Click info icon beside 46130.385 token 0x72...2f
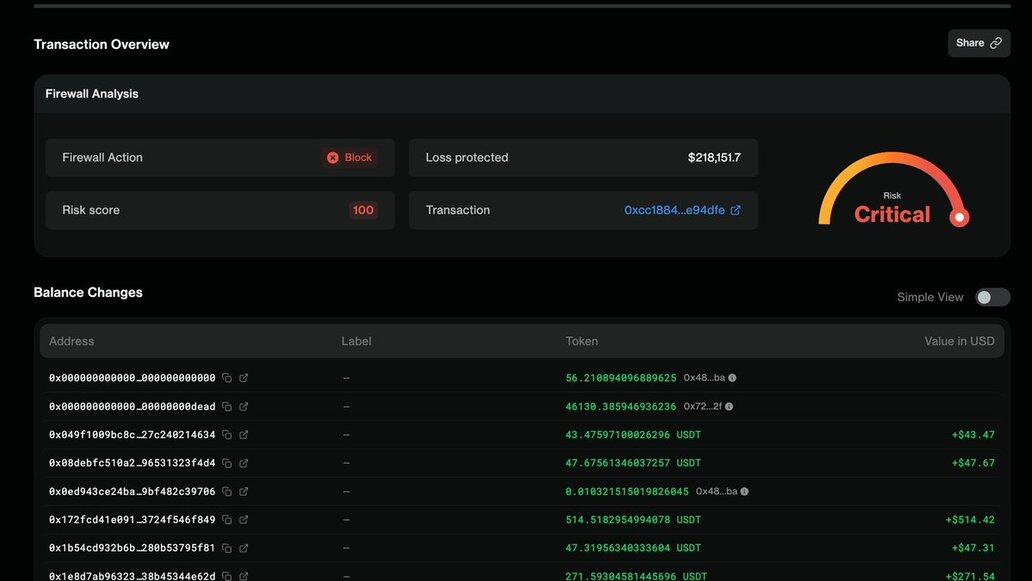Image resolution: width=1032 pixels, height=581 pixels. 729,407
